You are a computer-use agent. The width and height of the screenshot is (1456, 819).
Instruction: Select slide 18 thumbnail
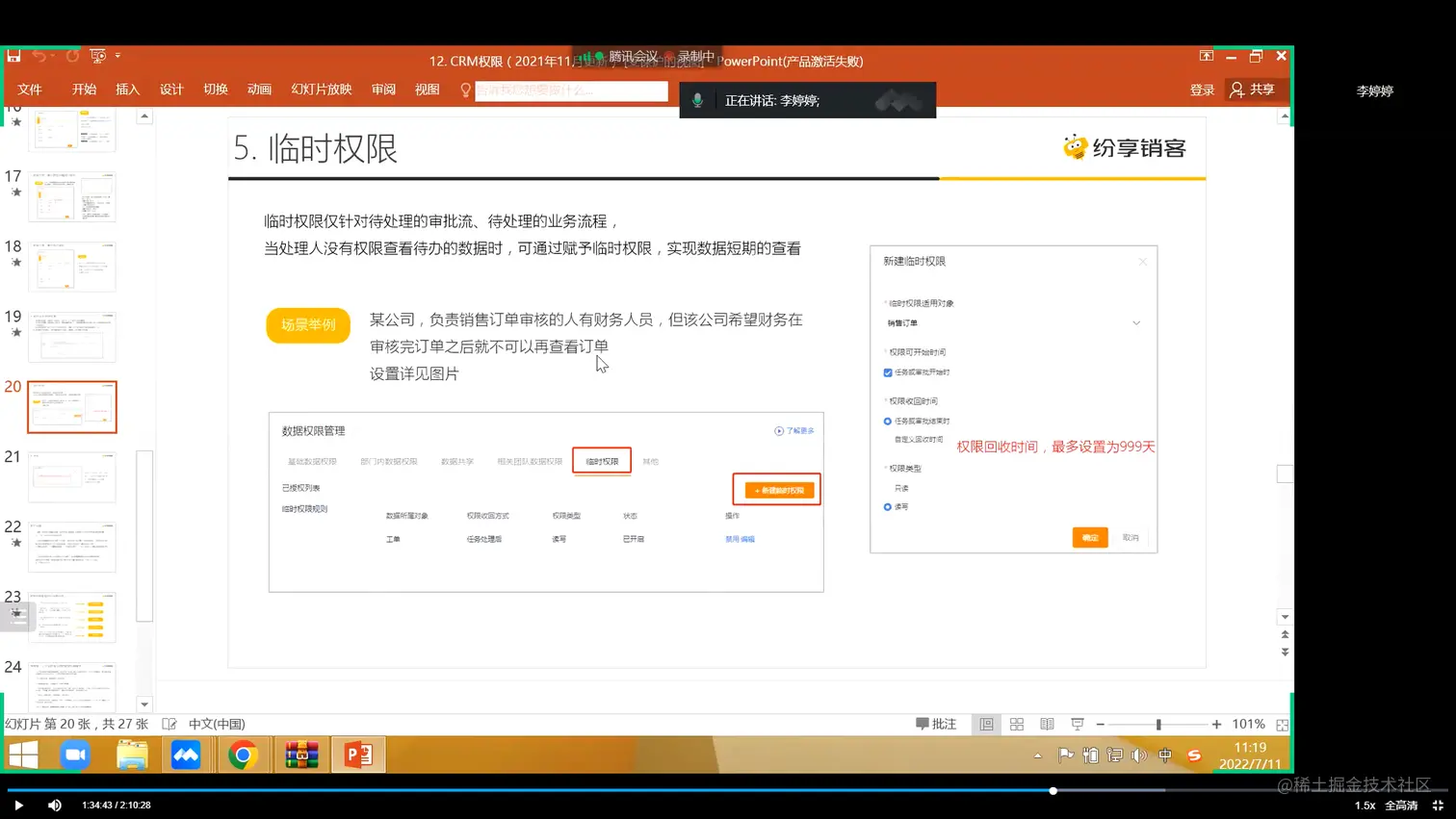pyautogui.click(x=72, y=267)
